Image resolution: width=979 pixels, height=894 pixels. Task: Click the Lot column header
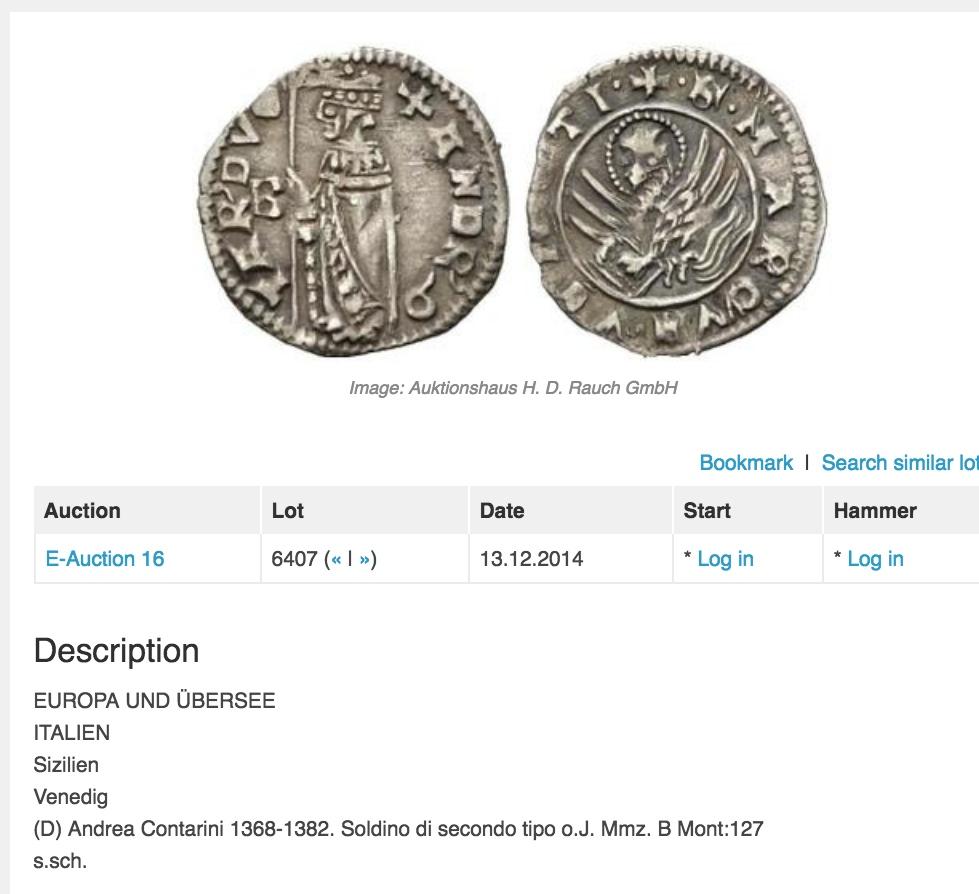[x=287, y=511]
